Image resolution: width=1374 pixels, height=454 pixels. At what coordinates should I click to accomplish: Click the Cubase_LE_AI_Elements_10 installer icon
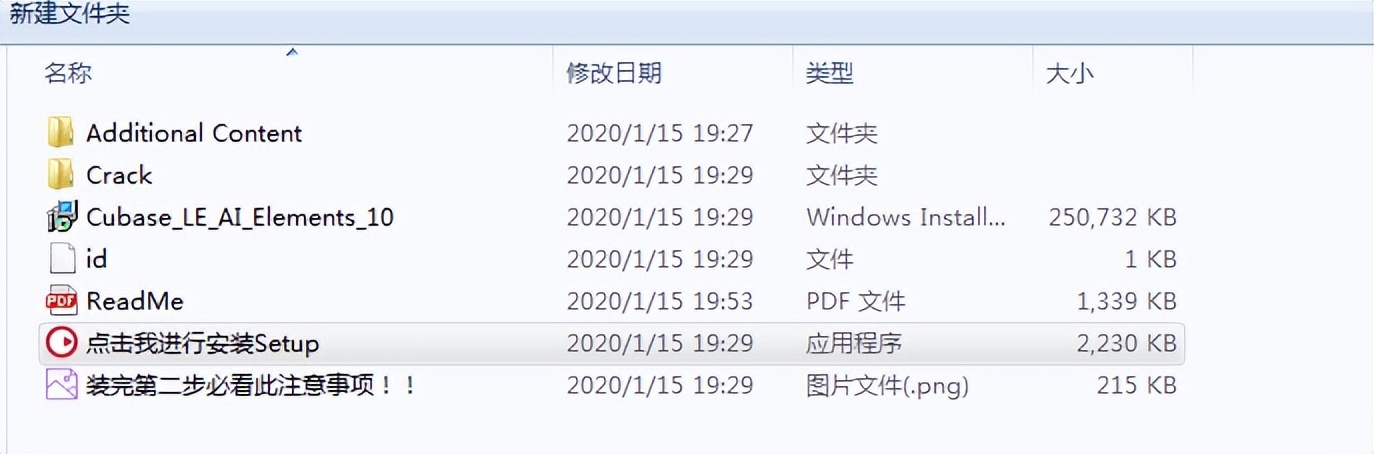coord(62,216)
